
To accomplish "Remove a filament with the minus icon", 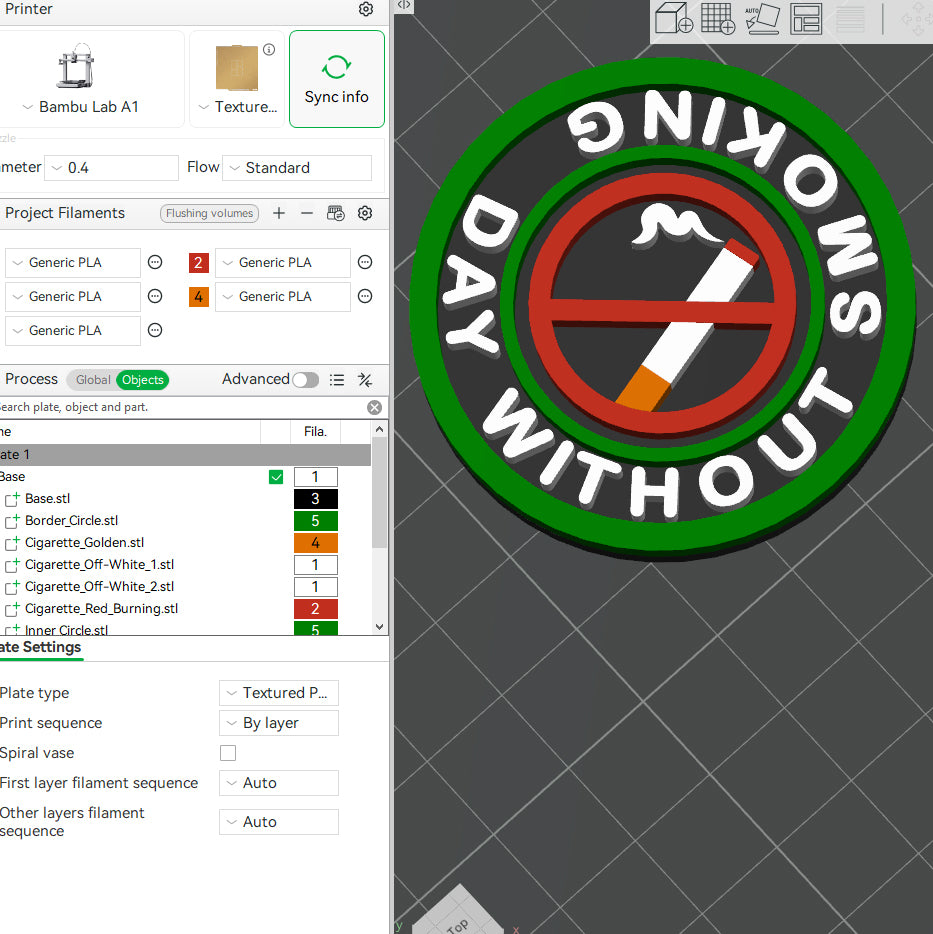I will 307,213.
